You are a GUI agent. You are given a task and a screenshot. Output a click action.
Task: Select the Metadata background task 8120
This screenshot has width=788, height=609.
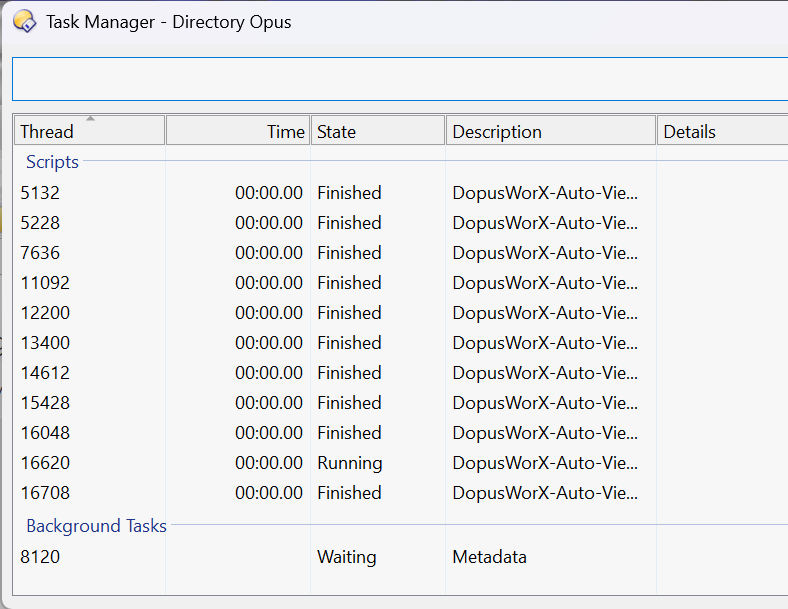click(401, 557)
